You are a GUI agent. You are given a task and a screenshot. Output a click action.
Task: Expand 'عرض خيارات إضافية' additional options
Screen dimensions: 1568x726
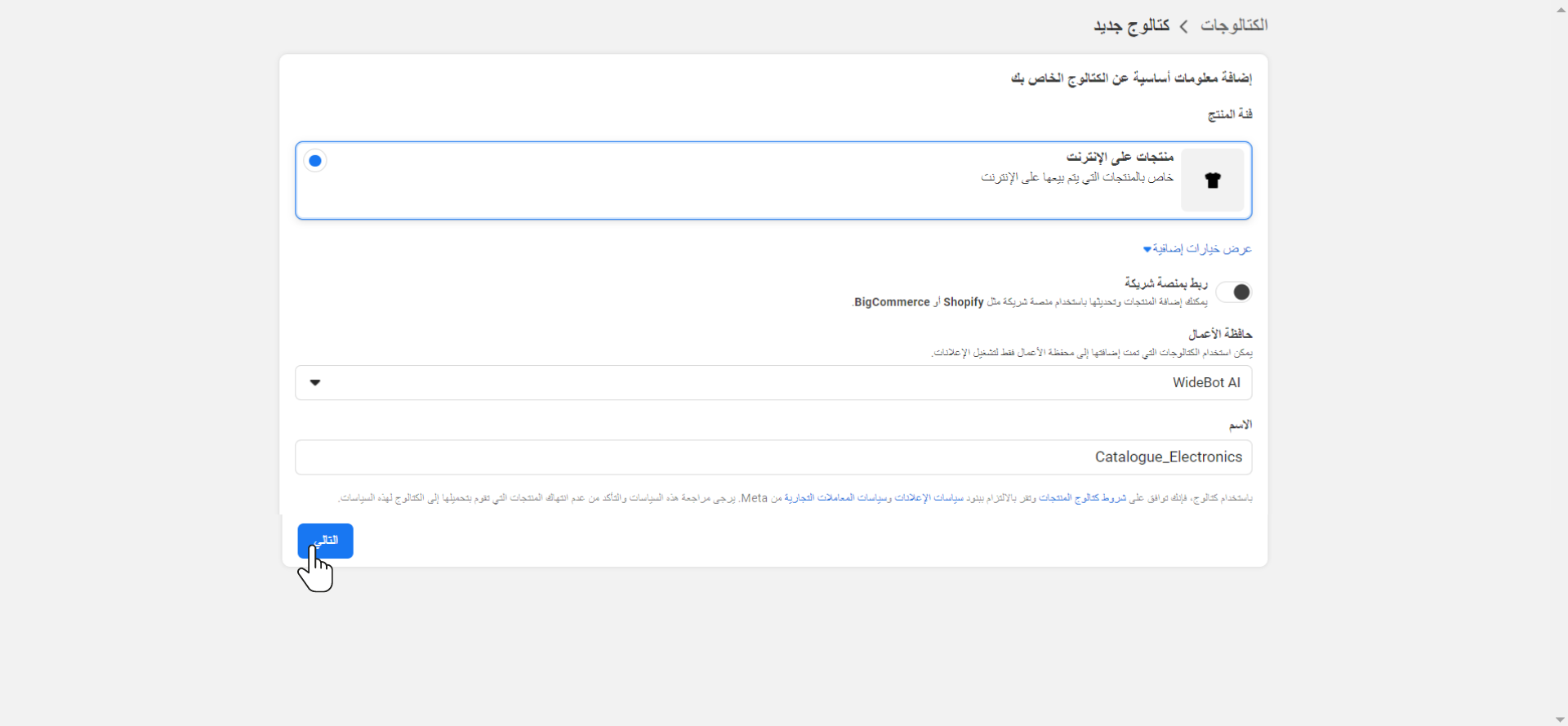1196,248
